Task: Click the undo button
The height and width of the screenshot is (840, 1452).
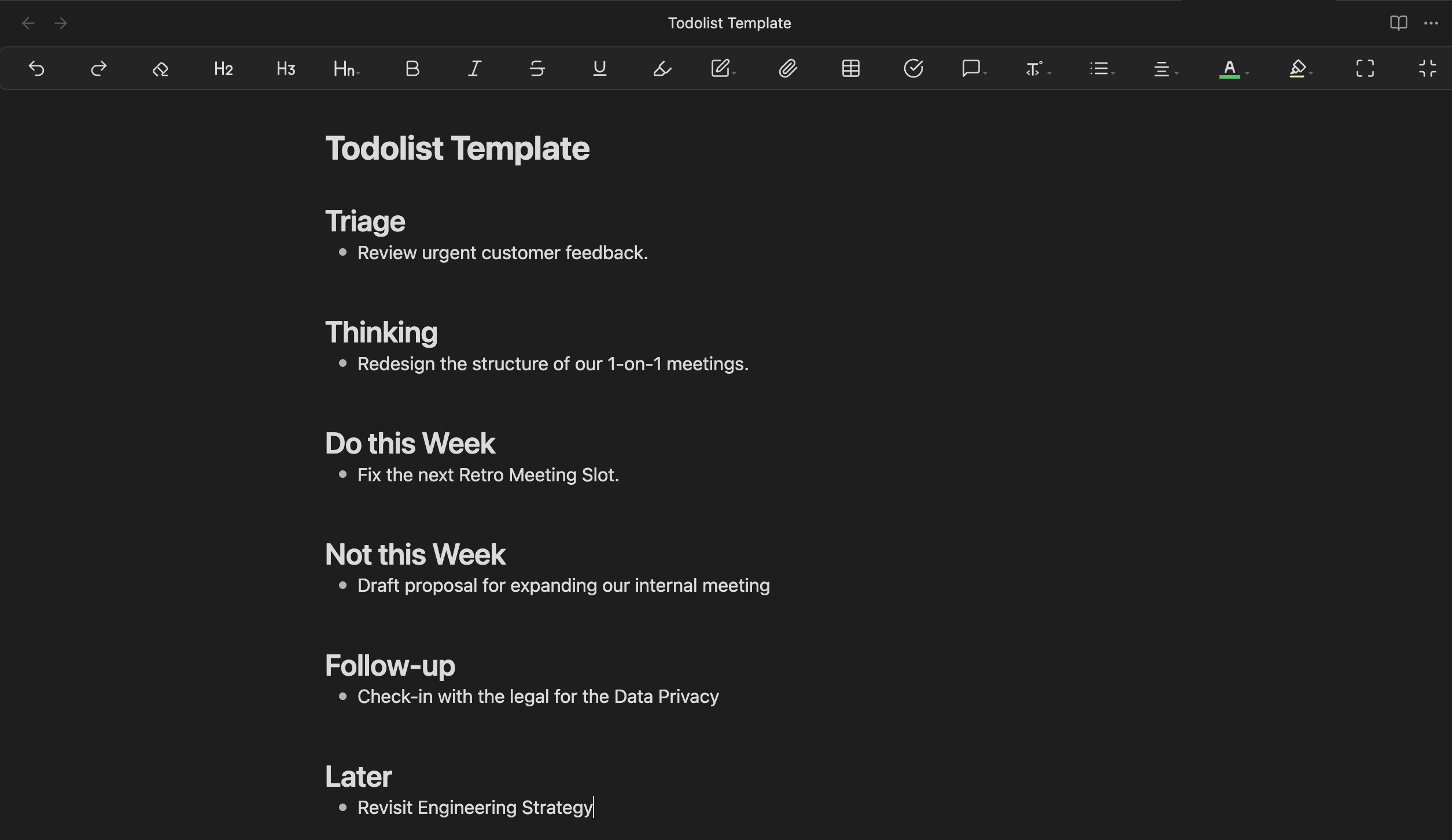Action: (36, 68)
